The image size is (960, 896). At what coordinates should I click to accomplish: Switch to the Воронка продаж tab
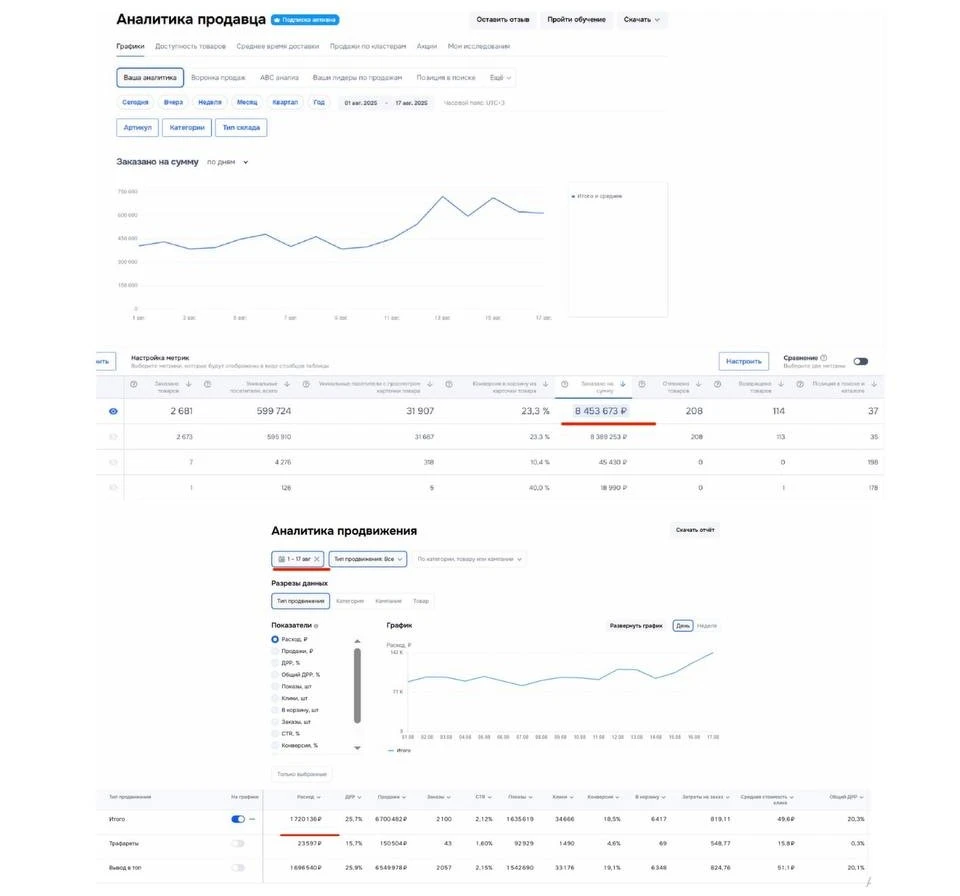click(x=218, y=77)
